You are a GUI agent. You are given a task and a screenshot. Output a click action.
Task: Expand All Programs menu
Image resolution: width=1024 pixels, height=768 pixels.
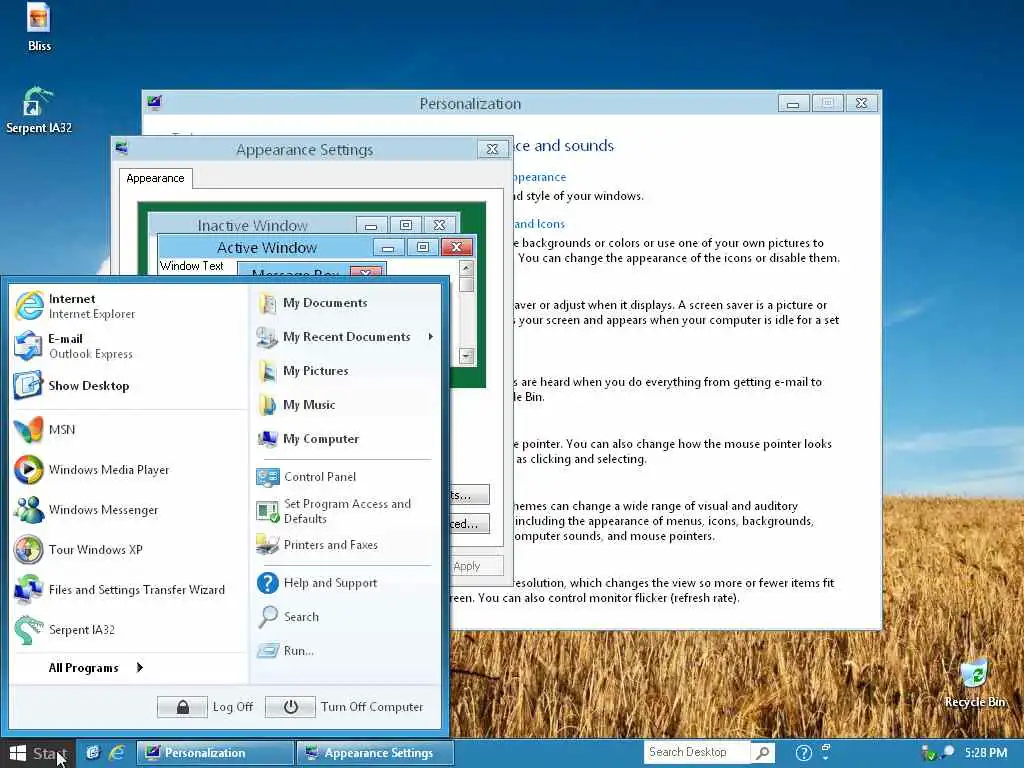[x=96, y=667]
